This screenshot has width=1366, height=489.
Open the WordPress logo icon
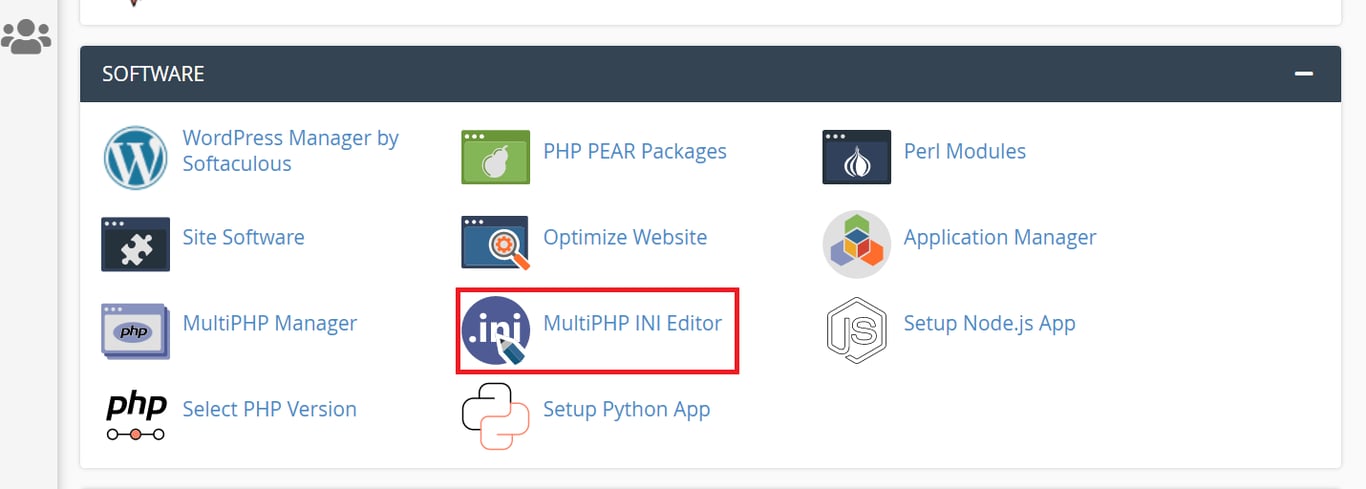(x=135, y=158)
